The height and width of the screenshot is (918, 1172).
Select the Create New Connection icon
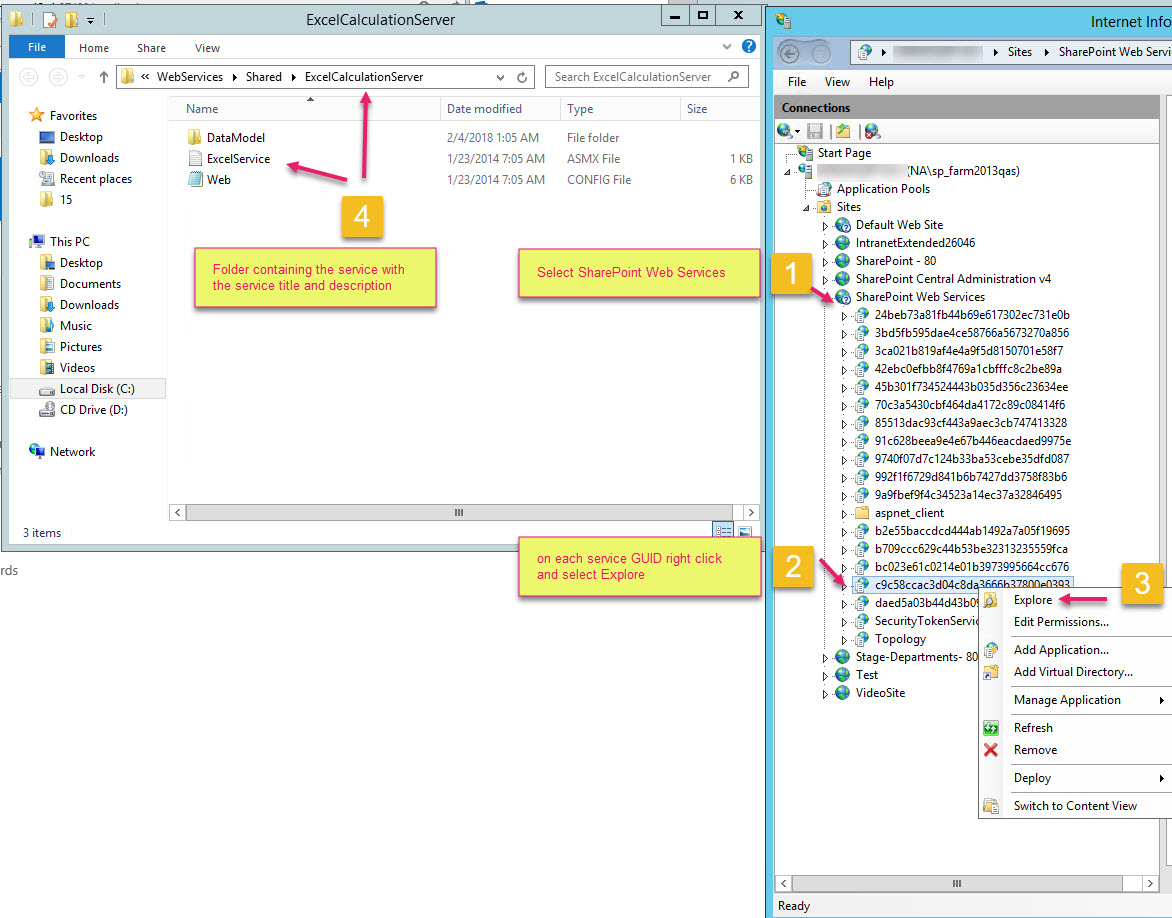pos(783,131)
